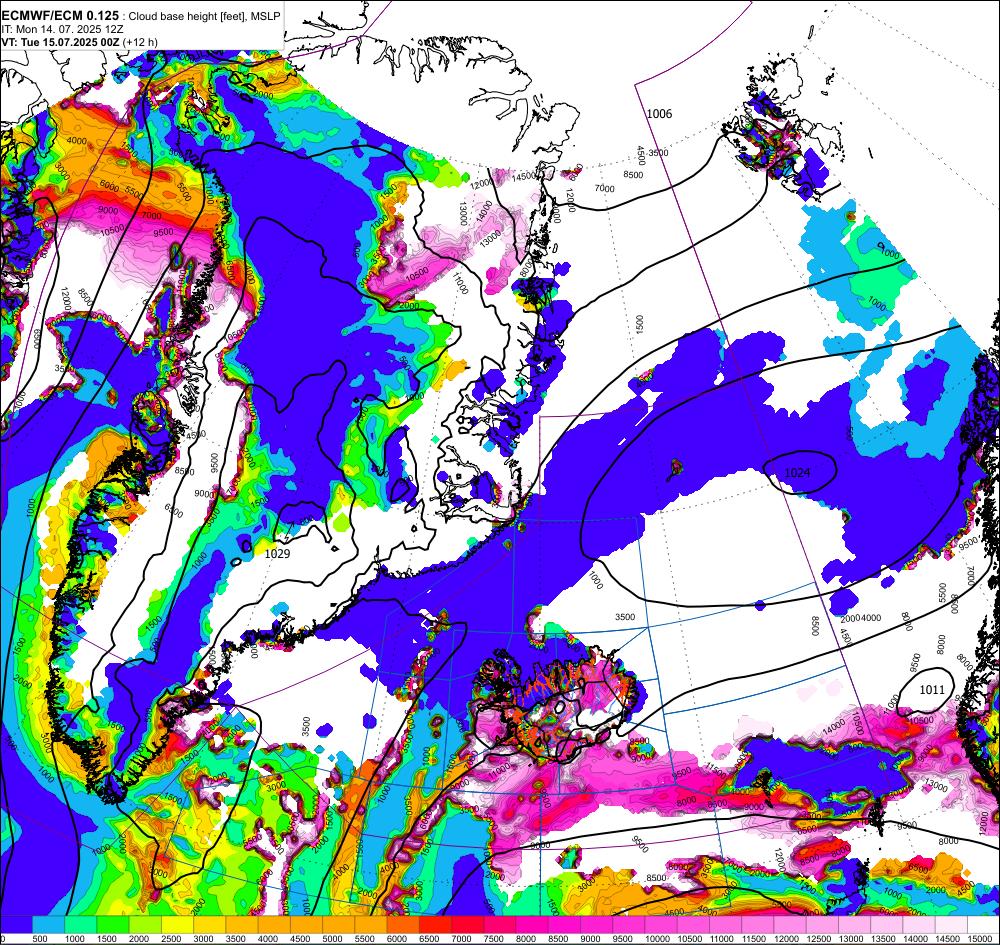
Task: Click the dark blue 0-500 ft legend swatch
Action: tap(16, 925)
